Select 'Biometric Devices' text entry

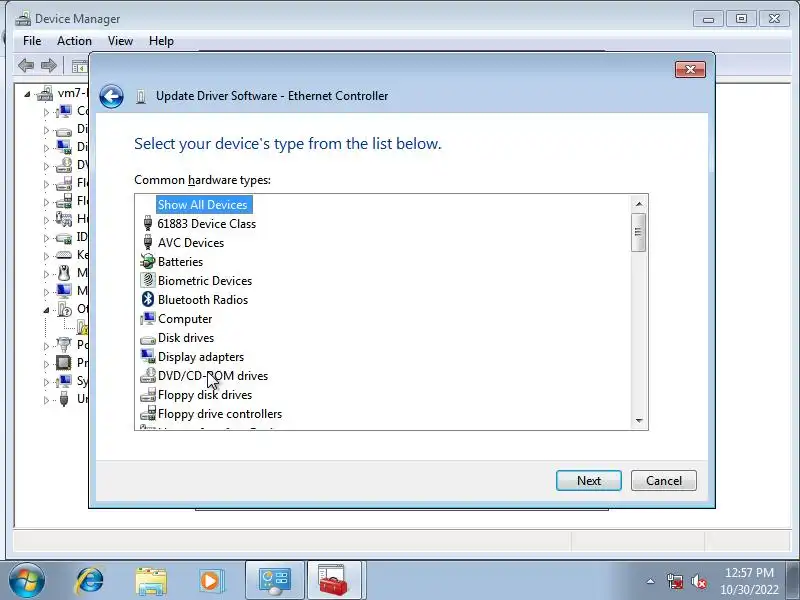tap(205, 280)
